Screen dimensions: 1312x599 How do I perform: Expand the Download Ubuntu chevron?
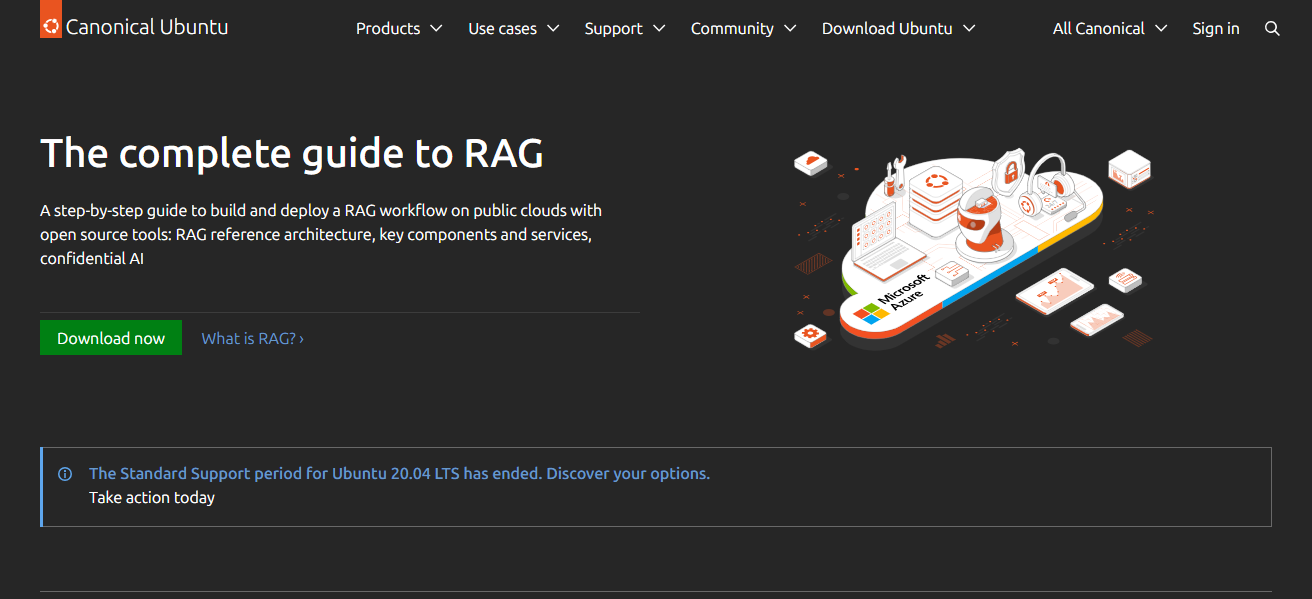tap(969, 29)
